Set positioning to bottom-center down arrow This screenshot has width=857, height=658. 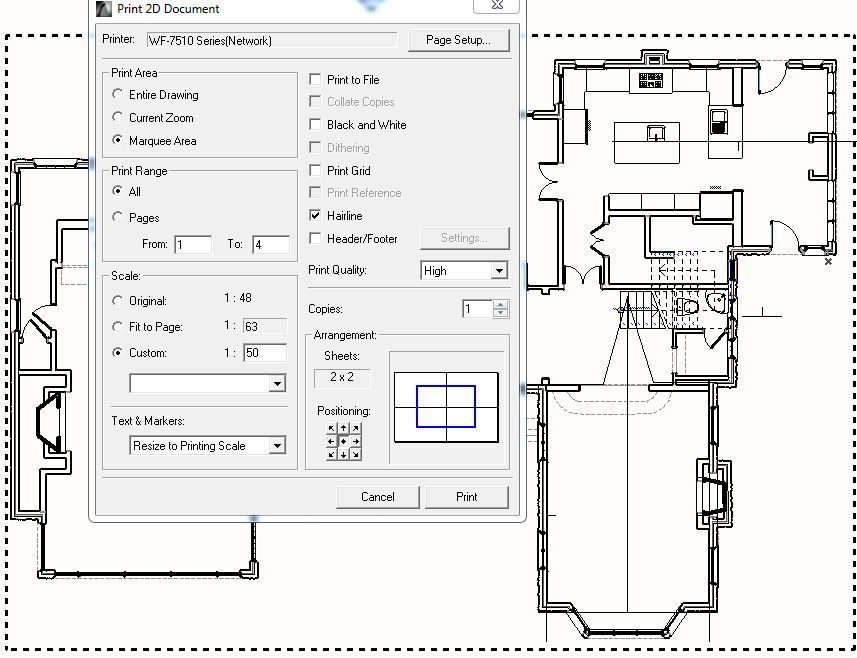click(343, 454)
